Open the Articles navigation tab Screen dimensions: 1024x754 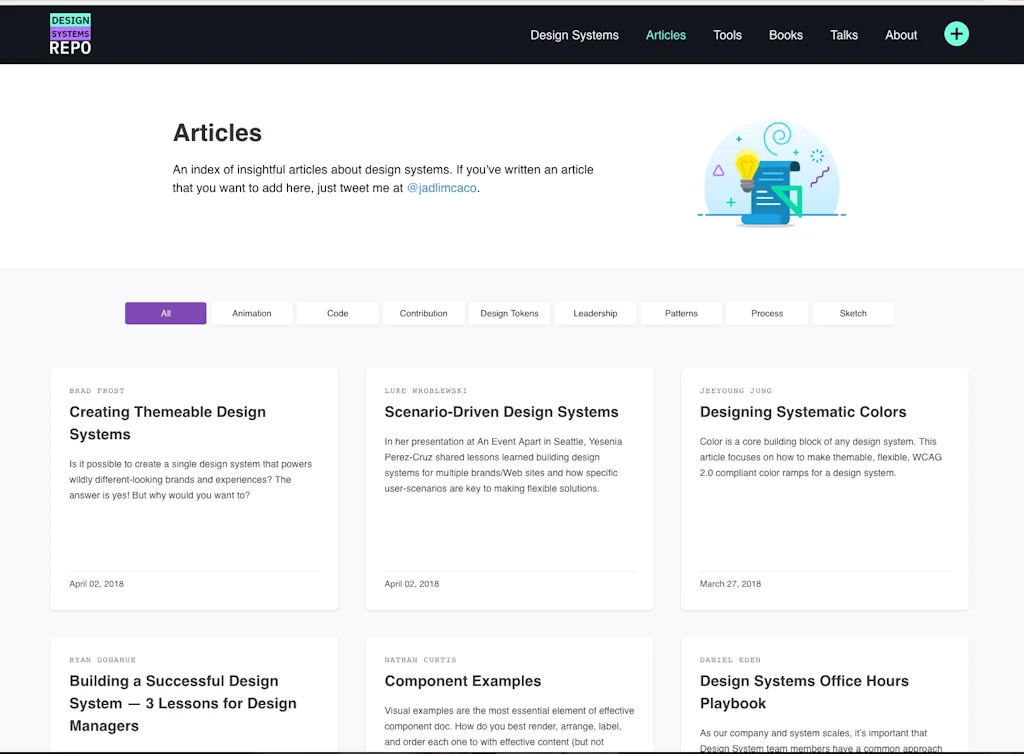pyautogui.click(x=665, y=35)
